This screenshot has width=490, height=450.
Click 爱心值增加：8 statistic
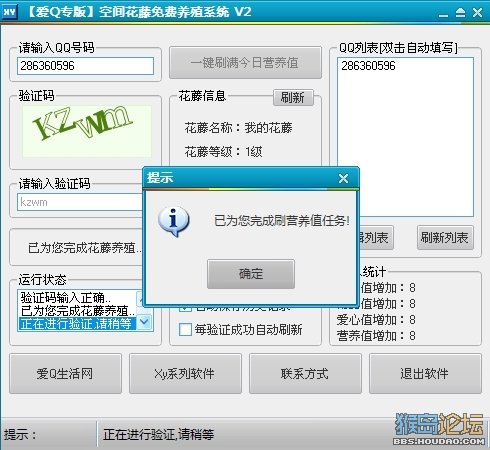pyautogui.click(x=376, y=319)
